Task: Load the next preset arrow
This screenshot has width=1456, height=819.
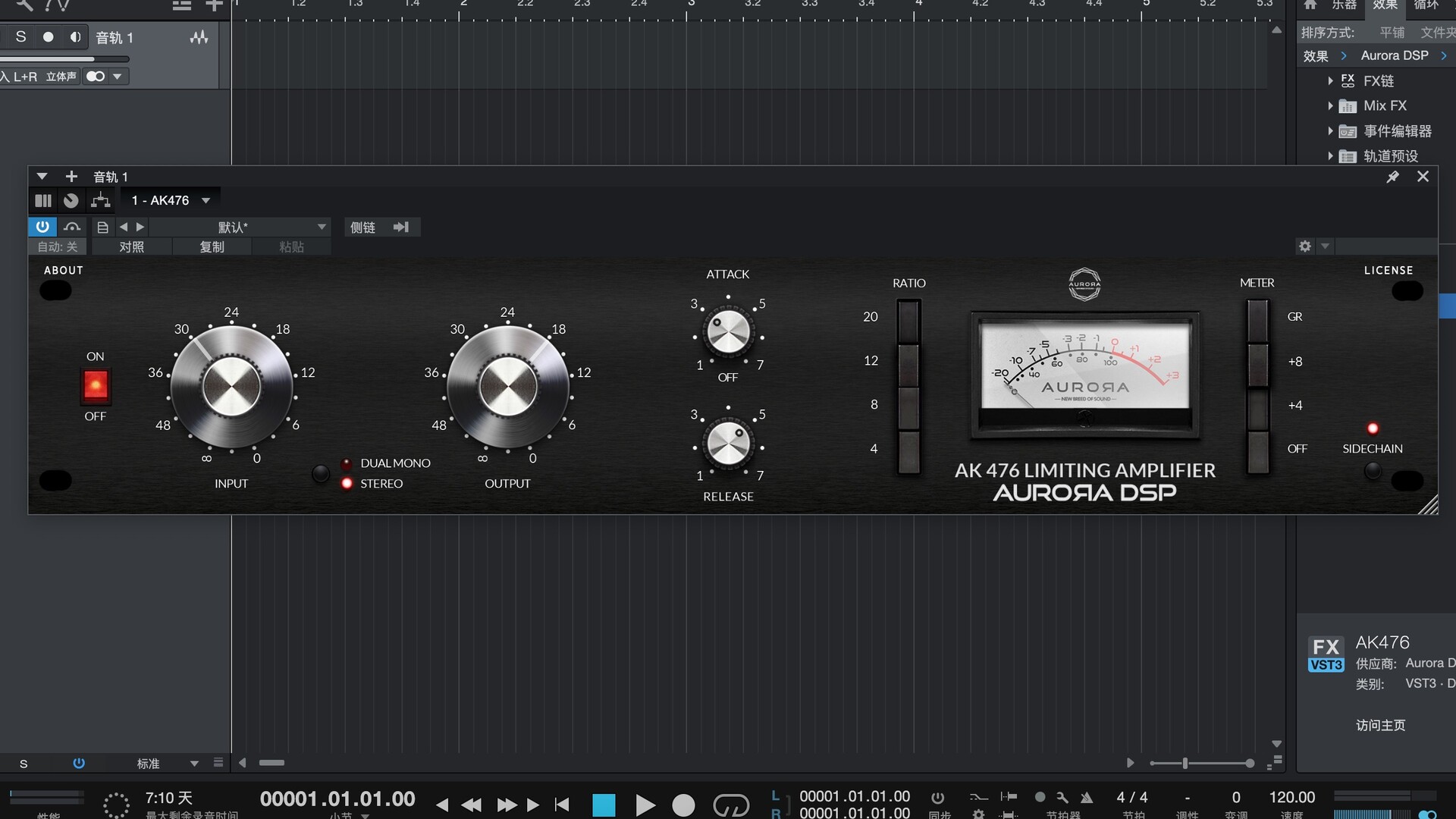Action: (140, 227)
